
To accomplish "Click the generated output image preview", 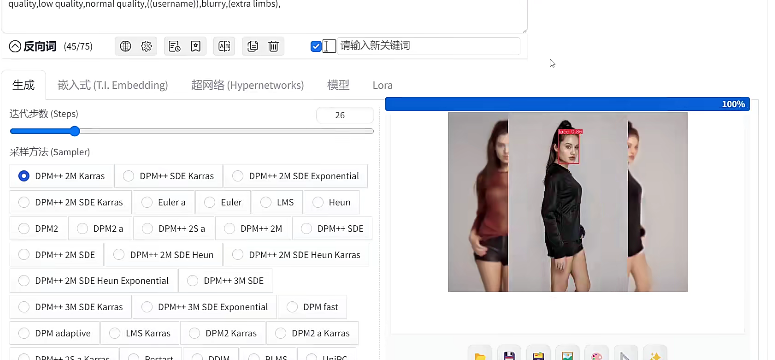I will pyautogui.click(x=567, y=202).
